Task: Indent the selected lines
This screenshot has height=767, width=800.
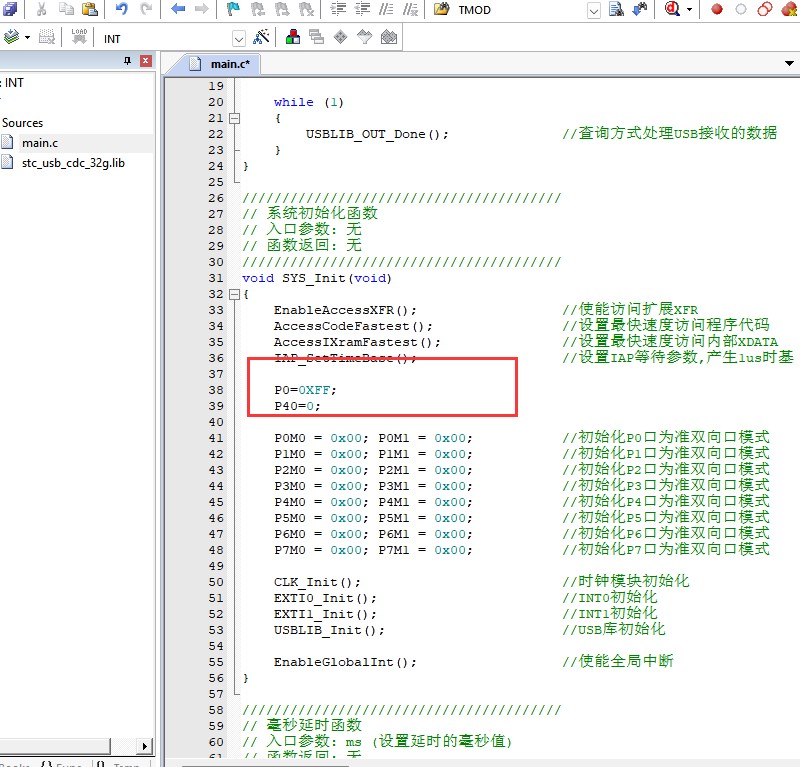Action: pos(338,9)
